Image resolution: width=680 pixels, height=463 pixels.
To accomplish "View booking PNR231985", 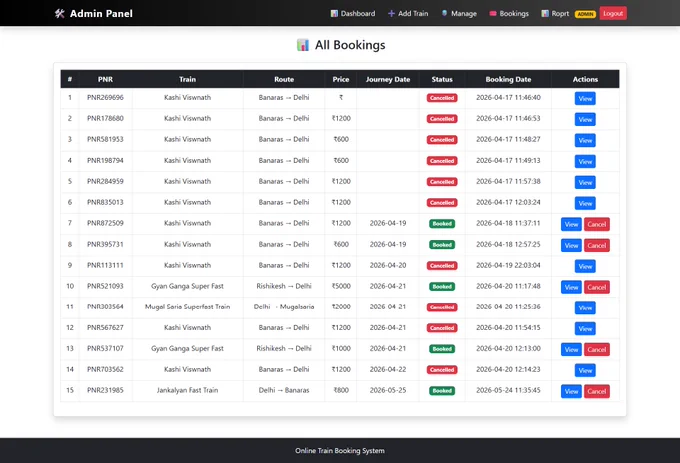I will pos(571,391).
